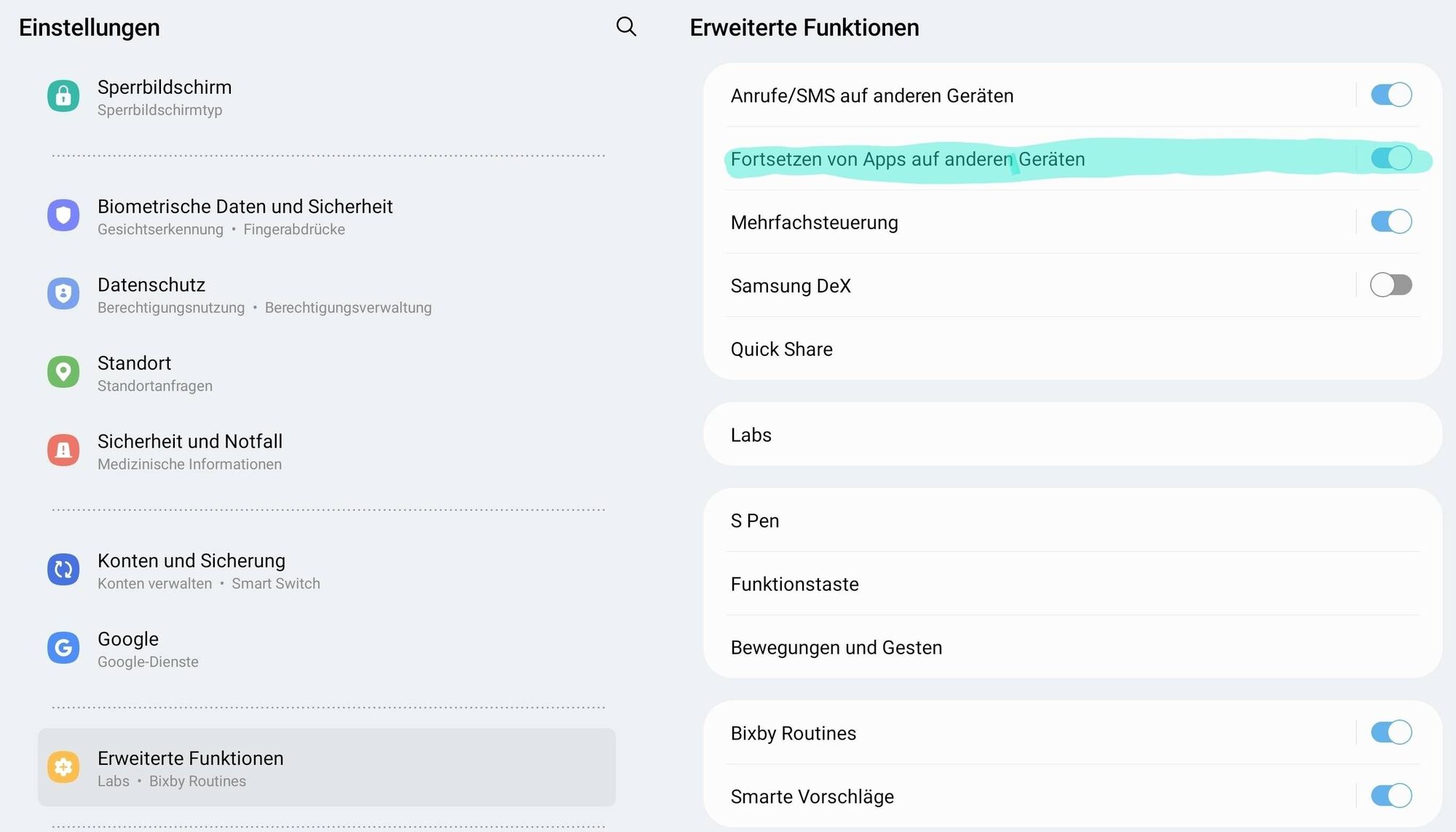Tap the Konten und Sicherung sync icon

point(63,570)
